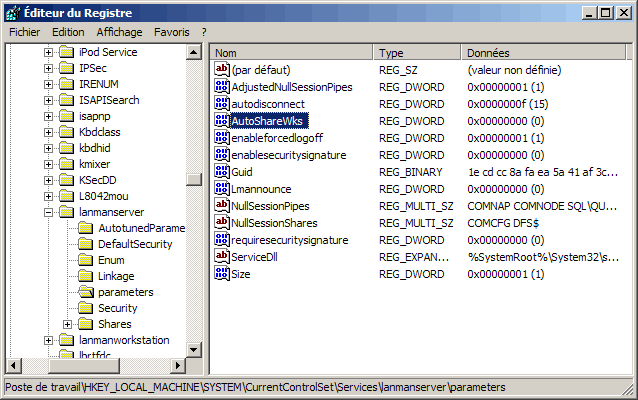
Task: Click the ISAPISearch folder icon
Action: pyautogui.click(x=66, y=100)
